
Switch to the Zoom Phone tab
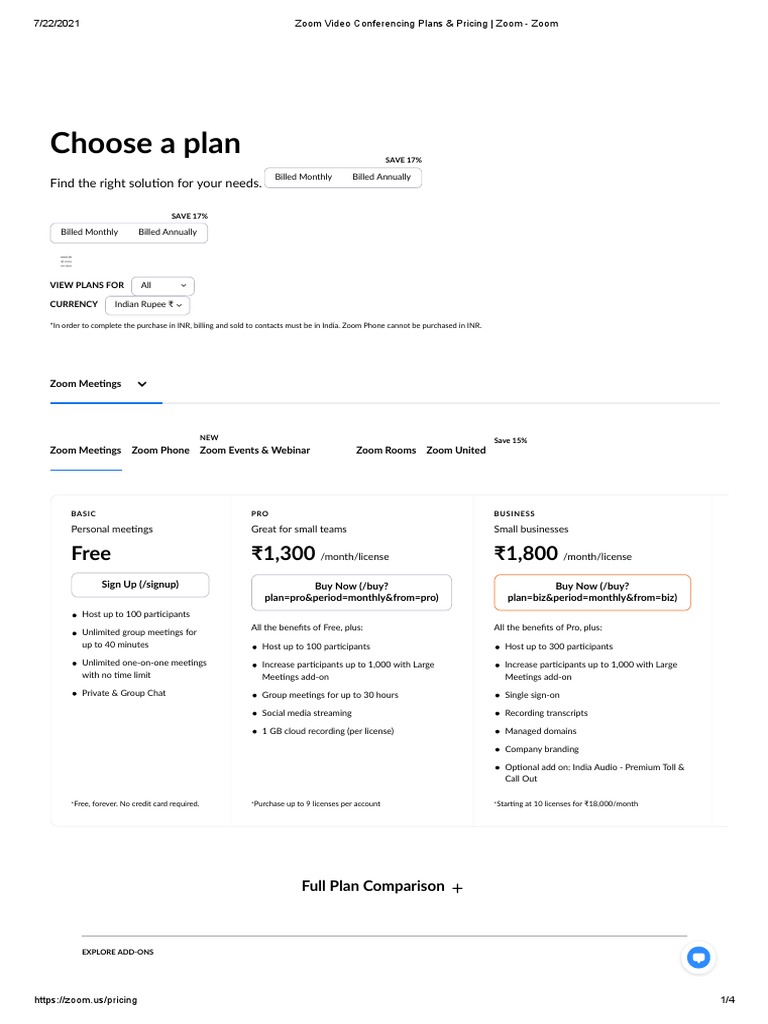coord(160,450)
